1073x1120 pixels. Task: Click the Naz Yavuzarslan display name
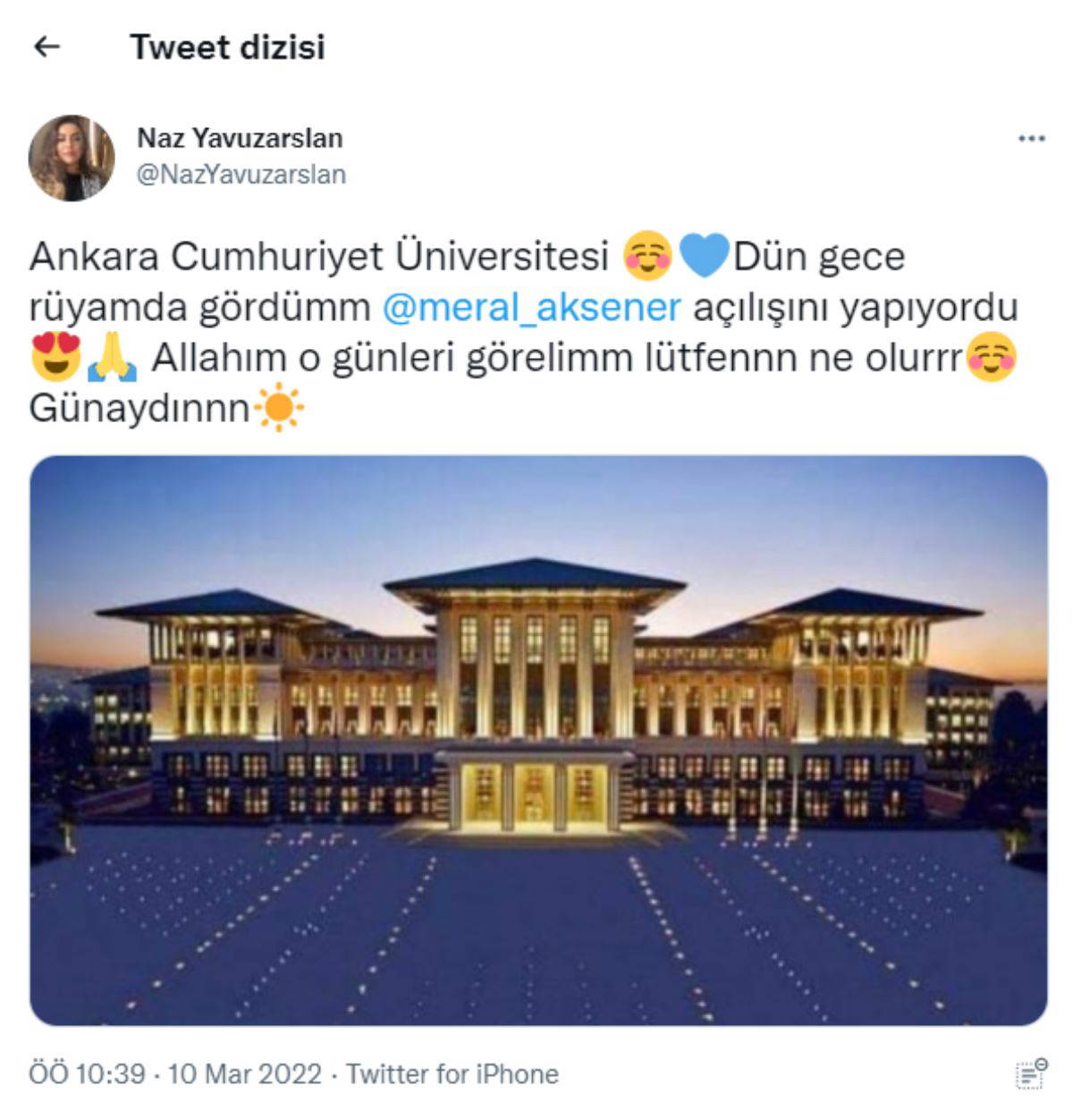240,139
